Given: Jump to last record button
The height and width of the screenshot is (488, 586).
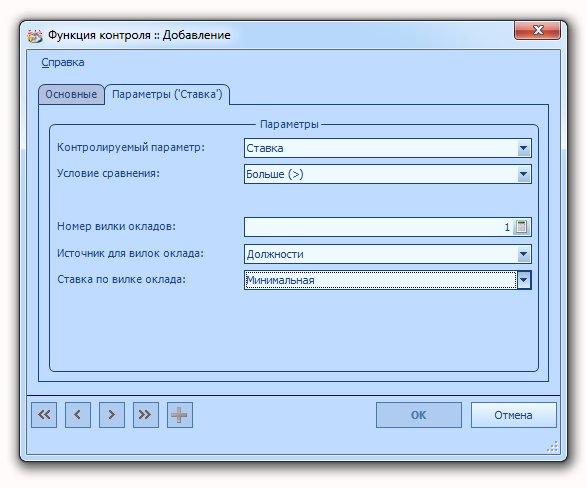Looking at the screenshot, I should click(x=146, y=415).
